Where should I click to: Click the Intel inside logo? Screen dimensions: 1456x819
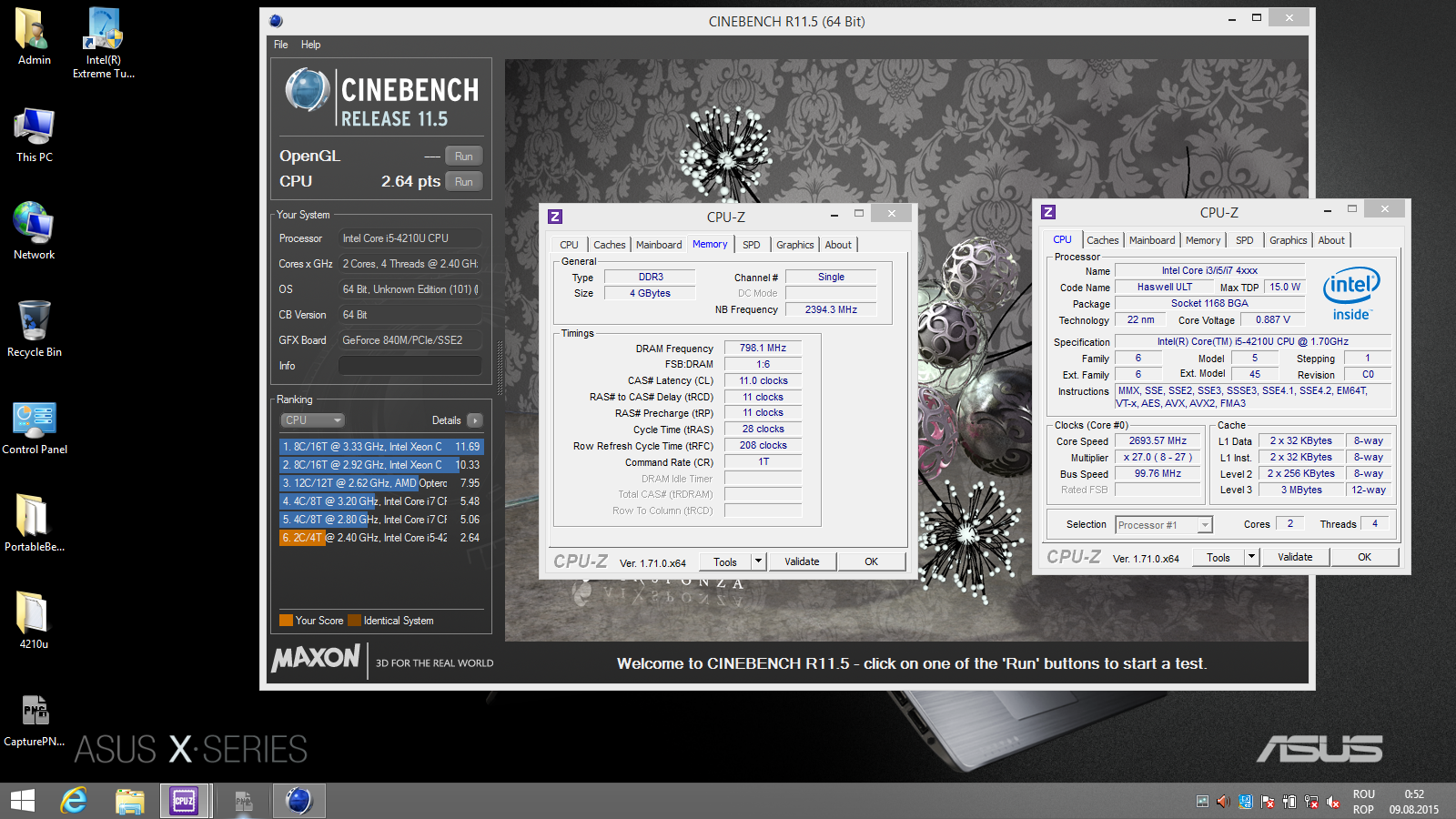point(1351,293)
